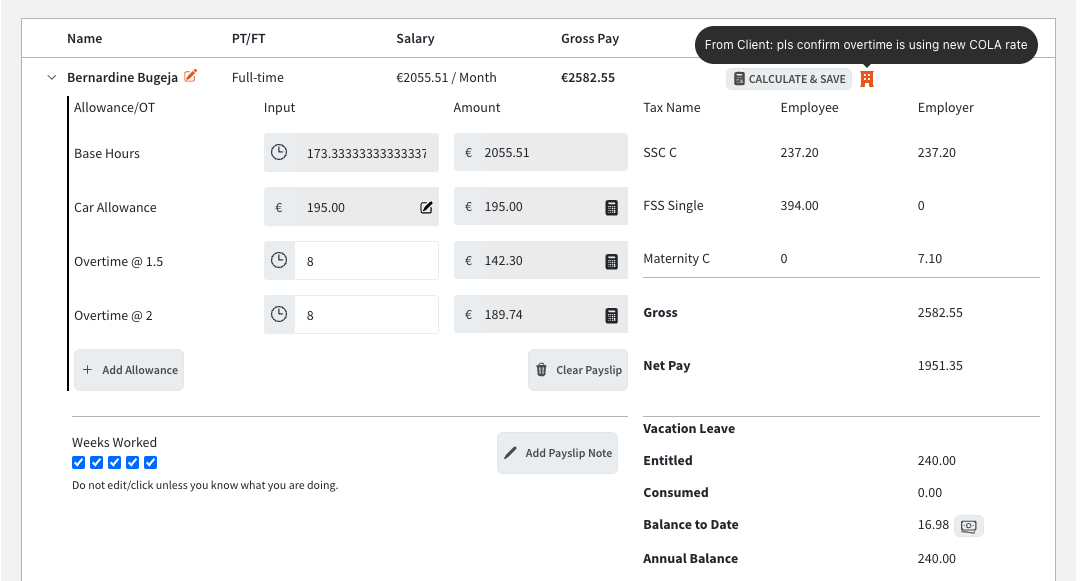1080x581 pixels.
Task: Click the Maternity C employer value 7.10
Action: tap(930, 259)
